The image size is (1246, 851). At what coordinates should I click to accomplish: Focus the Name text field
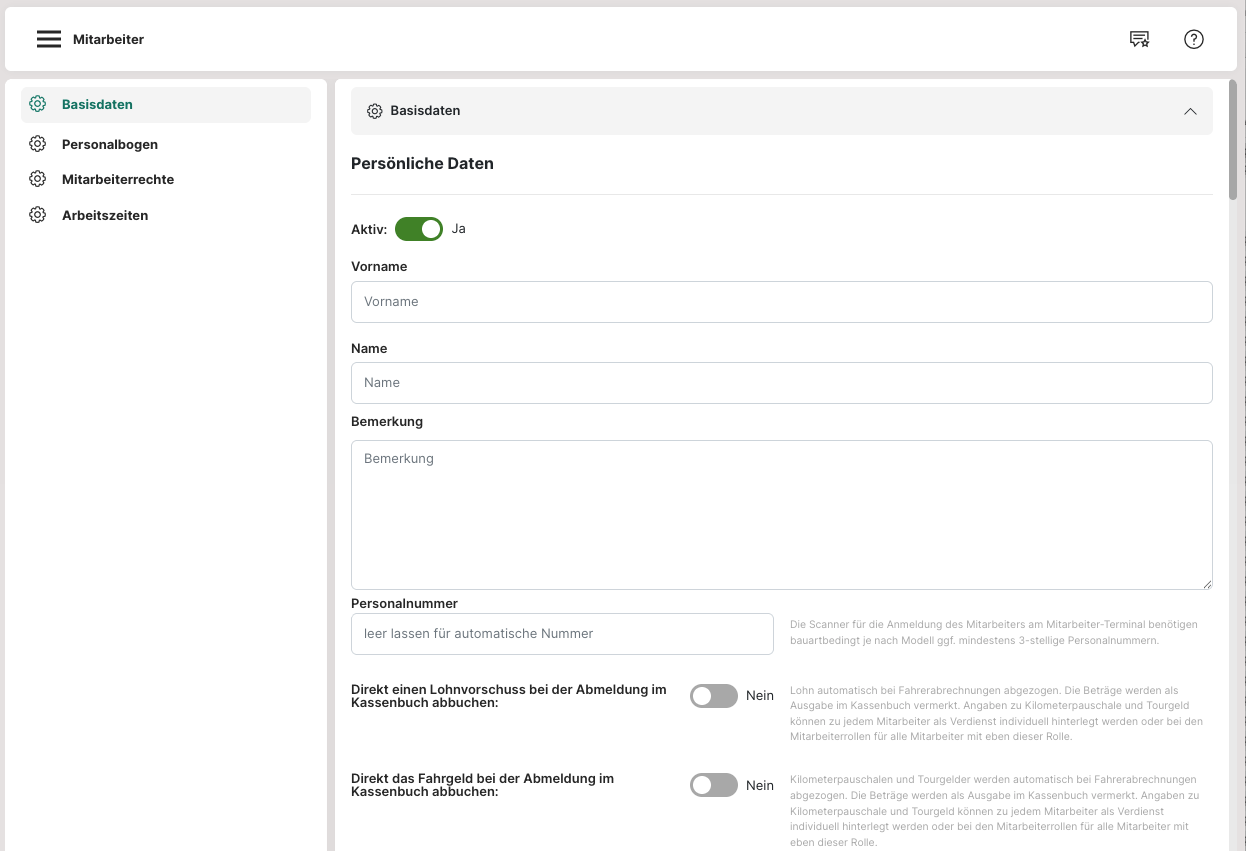pyautogui.click(x=781, y=383)
